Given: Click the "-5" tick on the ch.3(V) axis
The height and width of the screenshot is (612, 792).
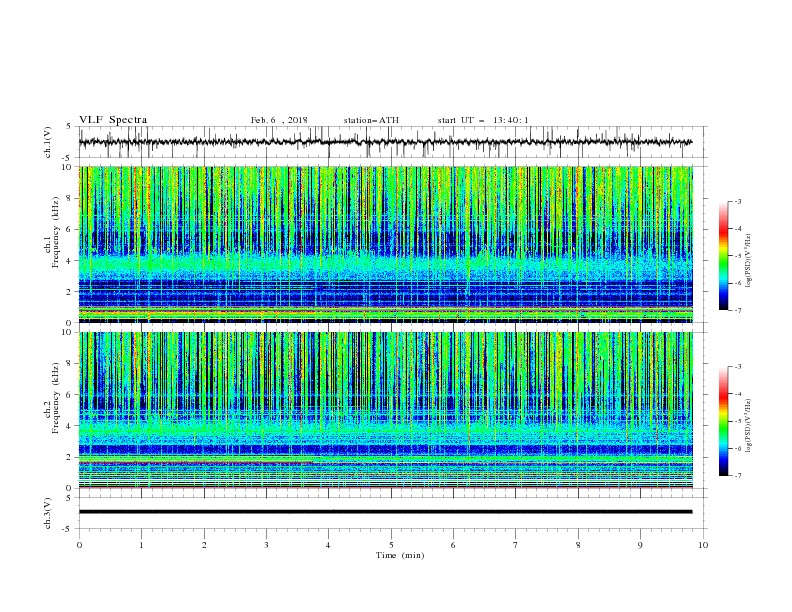Looking at the screenshot, I should tap(68, 529).
